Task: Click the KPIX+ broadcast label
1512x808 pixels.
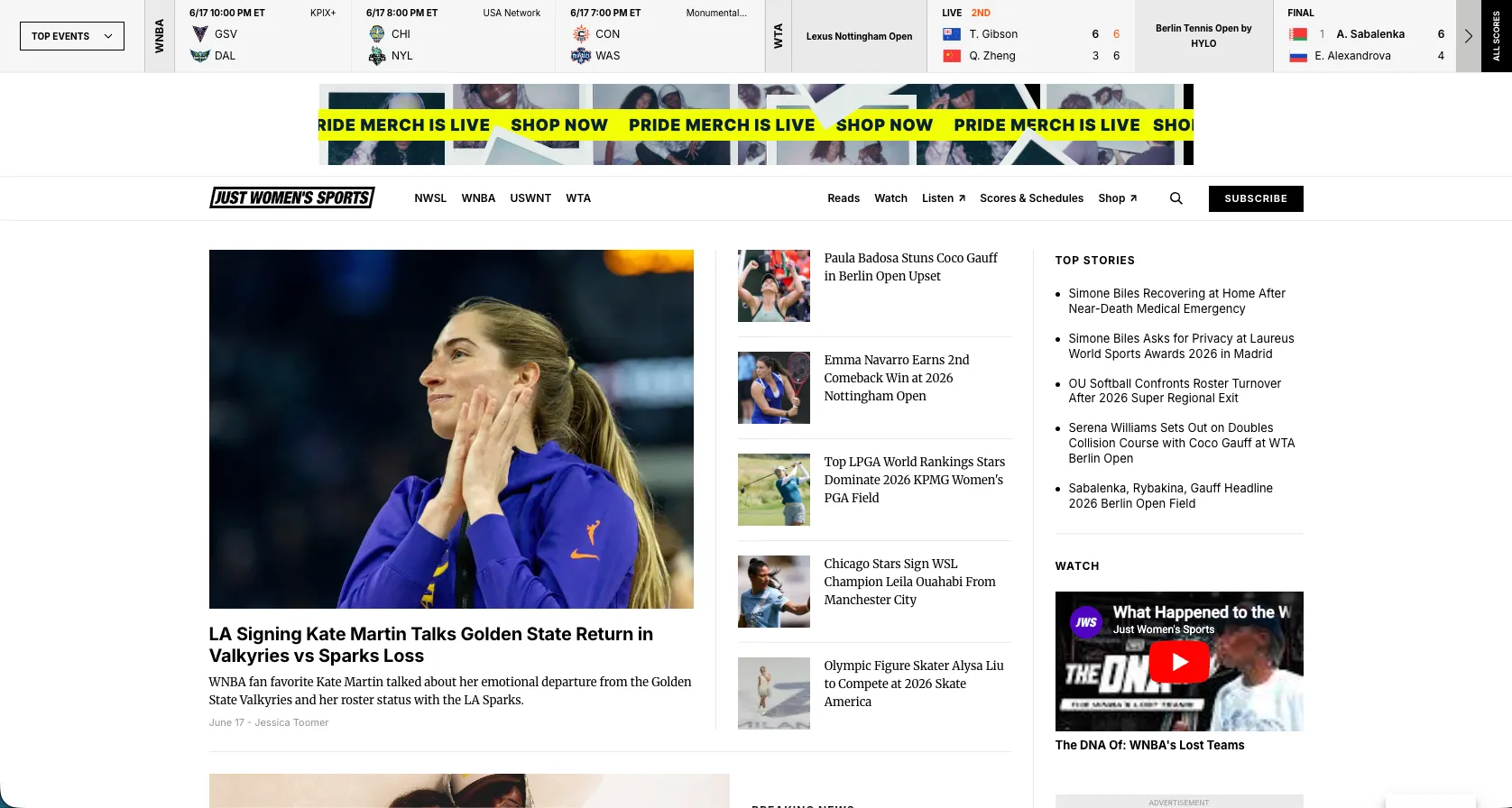Action: pyautogui.click(x=323, y=13)
